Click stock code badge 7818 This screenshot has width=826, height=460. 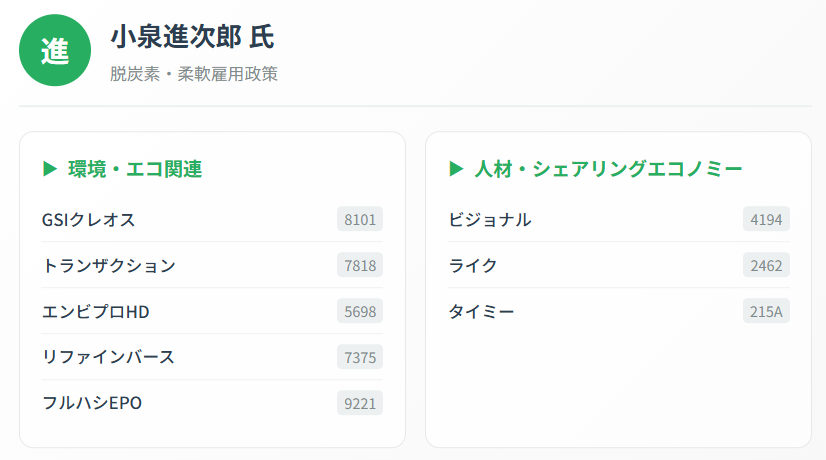coord(360,266)
